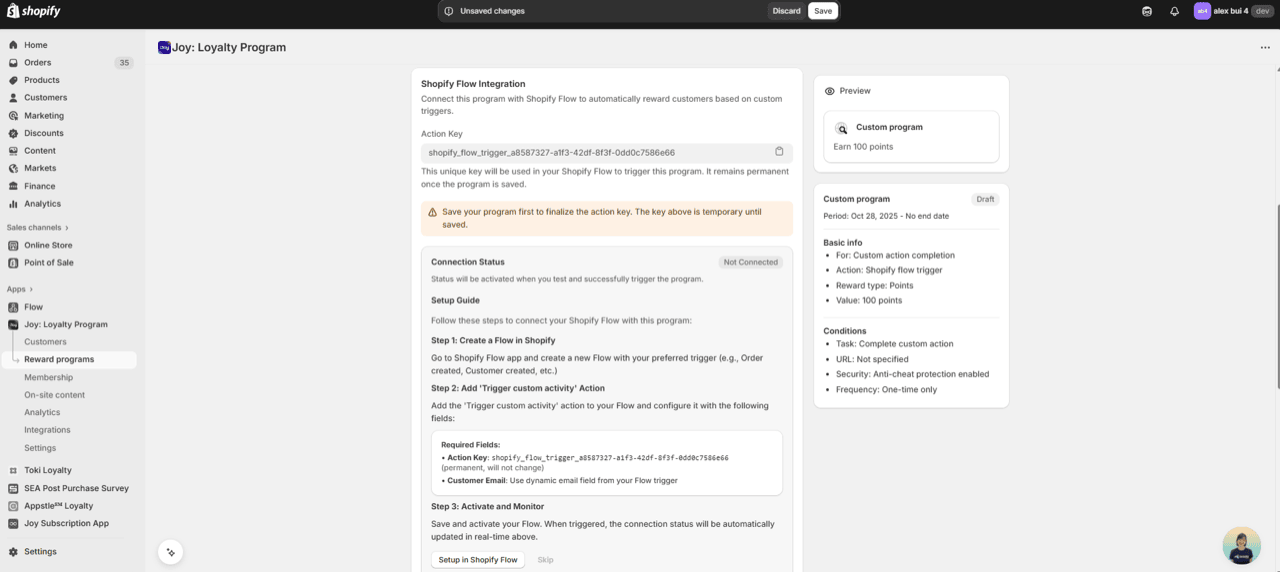The height and width of the screenshot is (572, 1280).
Task: Click the bottom Settings gear icon
Action: click(14, 552)
